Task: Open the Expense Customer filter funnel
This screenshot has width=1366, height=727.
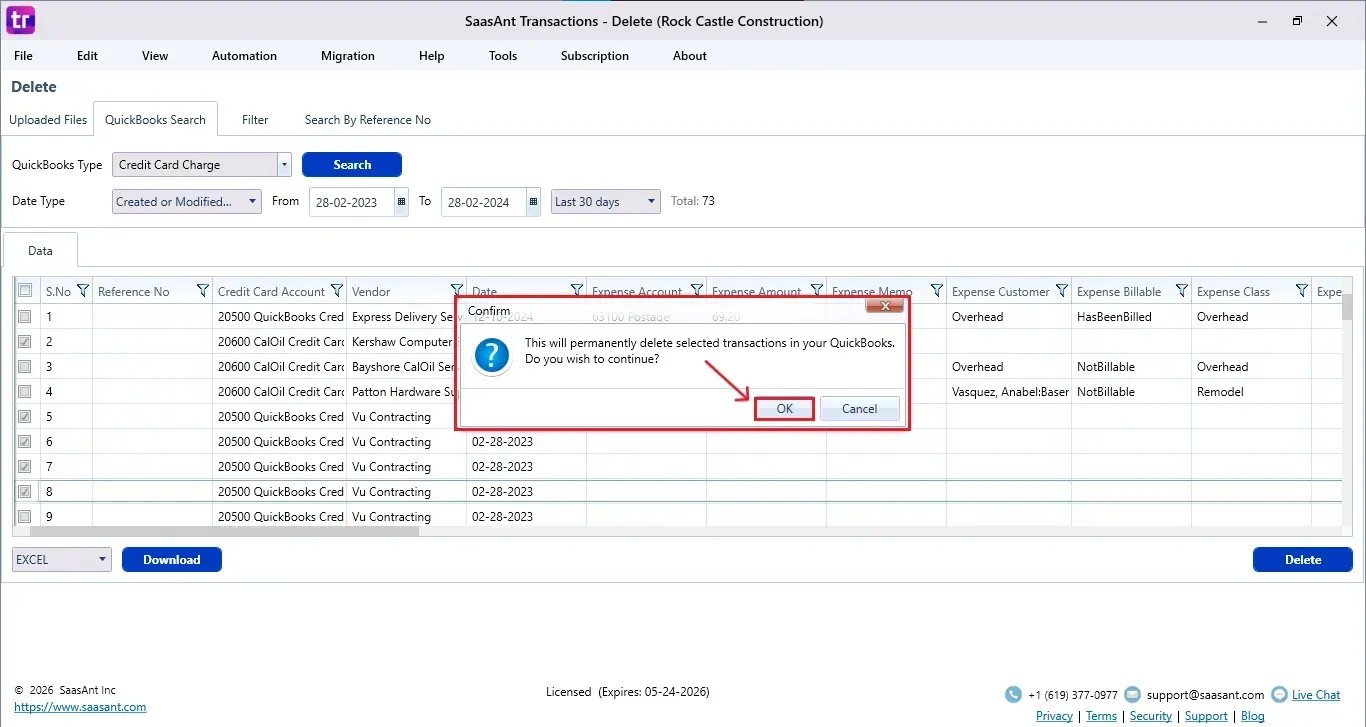Action: tap(1062, 291)
